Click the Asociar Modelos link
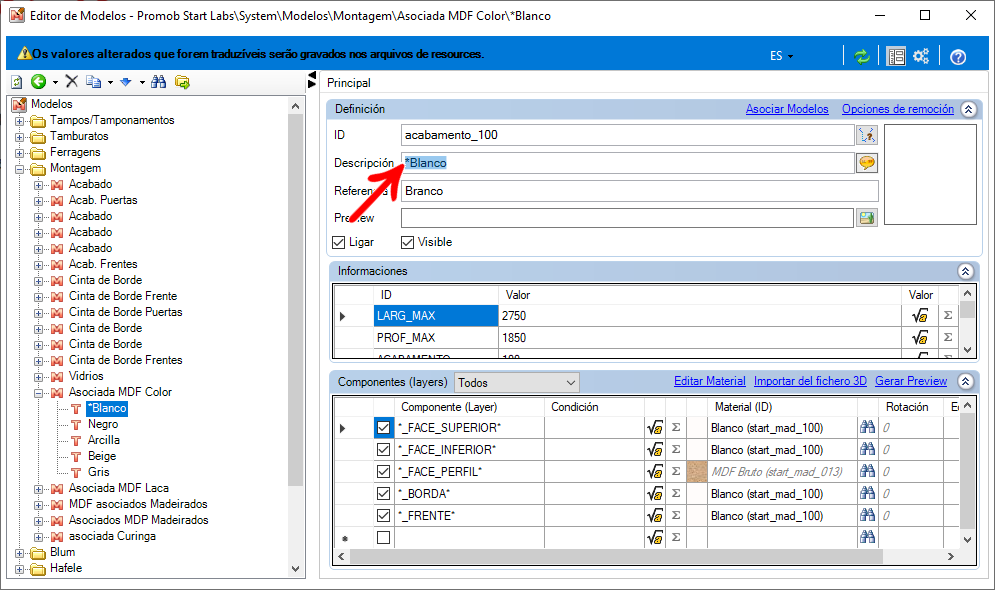 coord(787,109)
